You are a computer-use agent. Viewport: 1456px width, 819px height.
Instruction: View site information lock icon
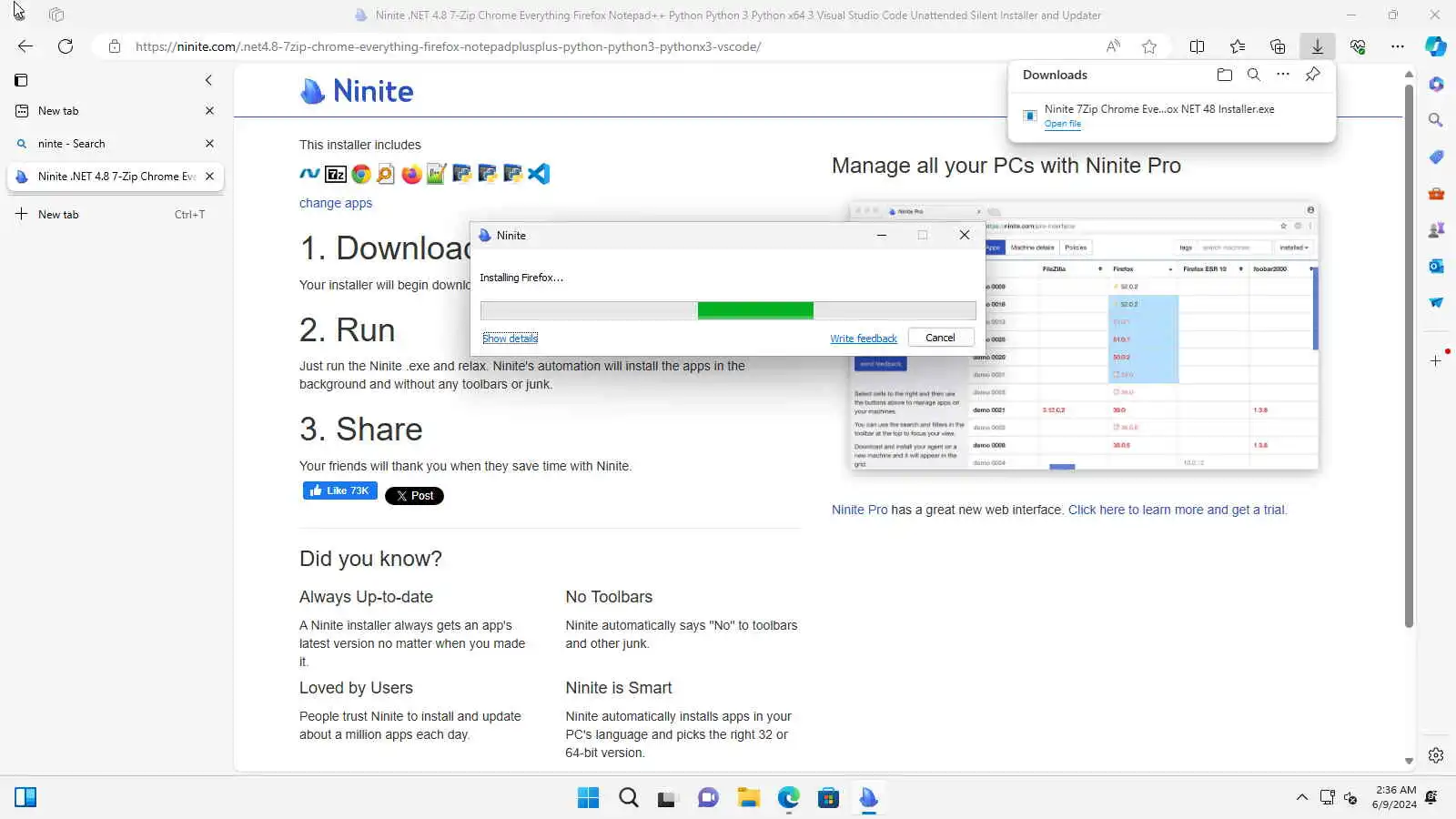(x=115, y=46)
